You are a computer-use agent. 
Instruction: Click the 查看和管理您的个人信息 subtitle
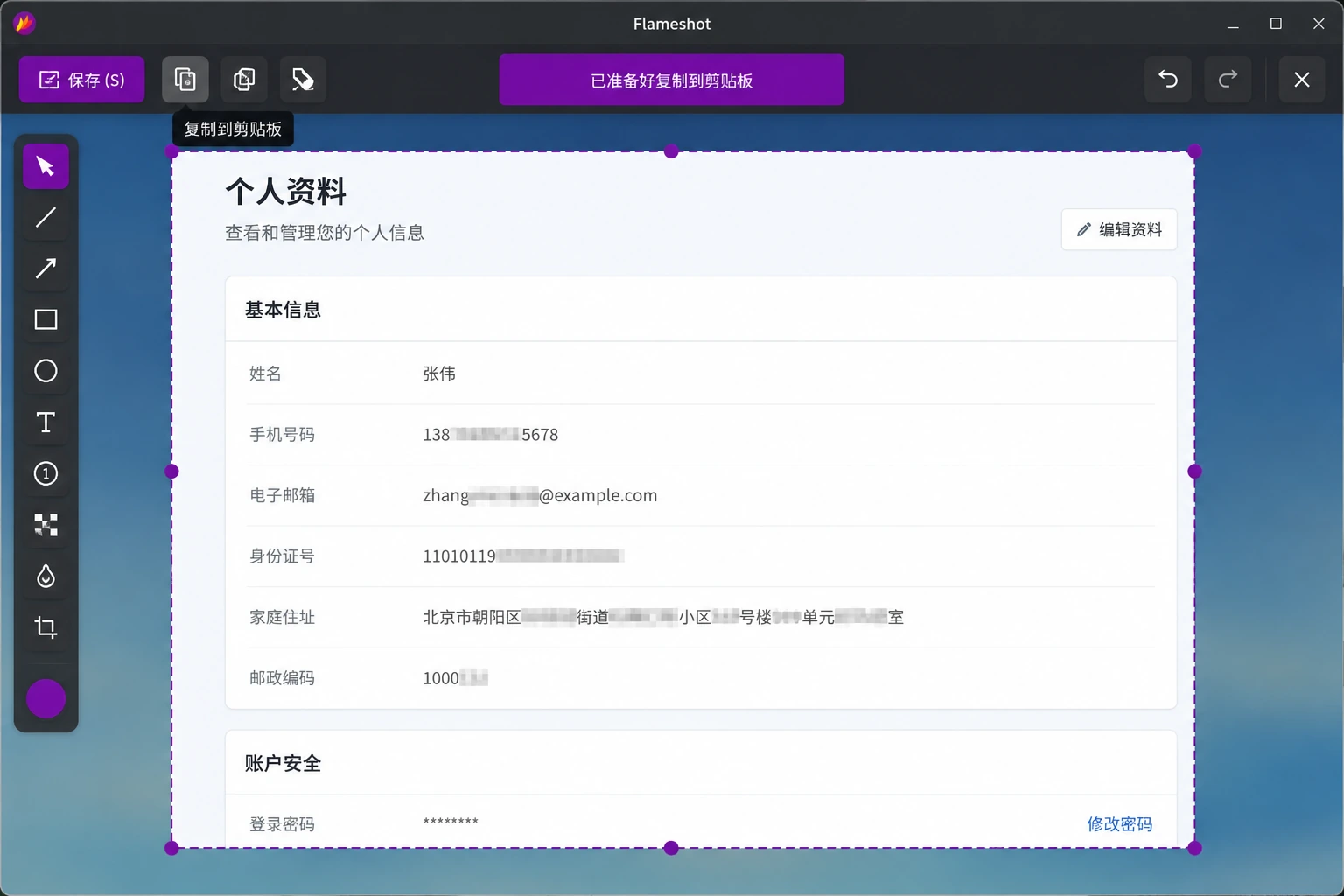(325, 233)
